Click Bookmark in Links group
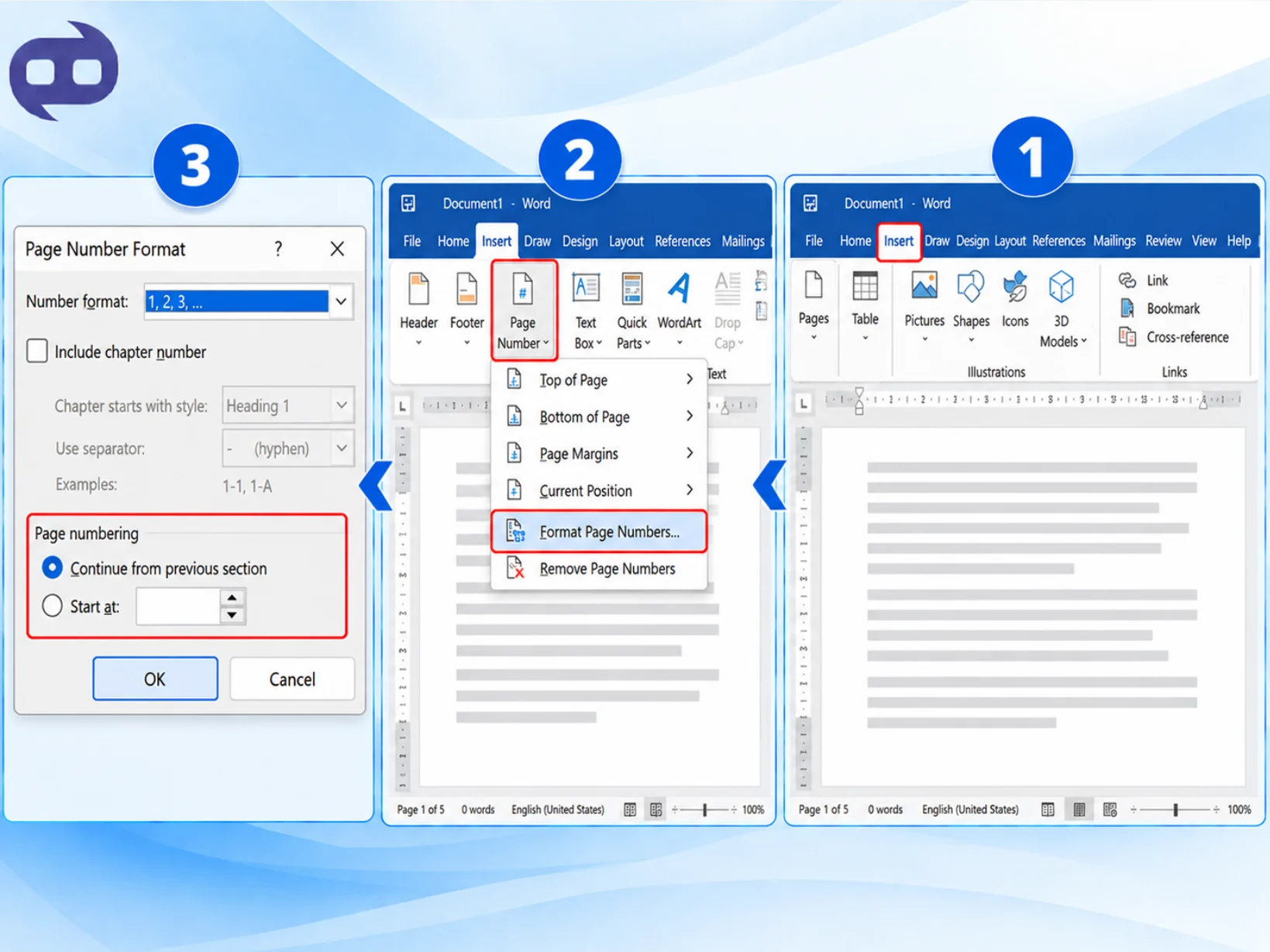Screen dimensions: 1270x952 coord(1159,308)
